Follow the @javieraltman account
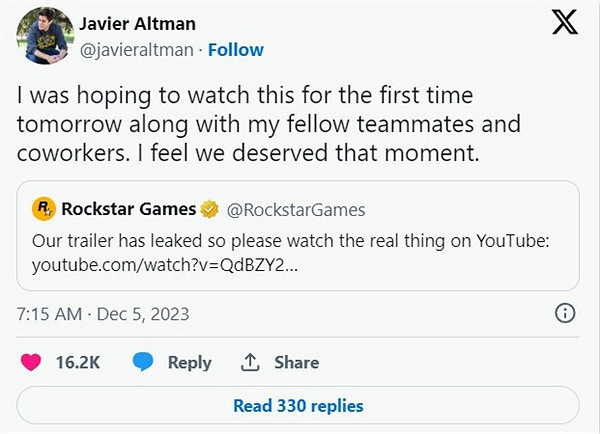600x434 pixels. point(235,49)
